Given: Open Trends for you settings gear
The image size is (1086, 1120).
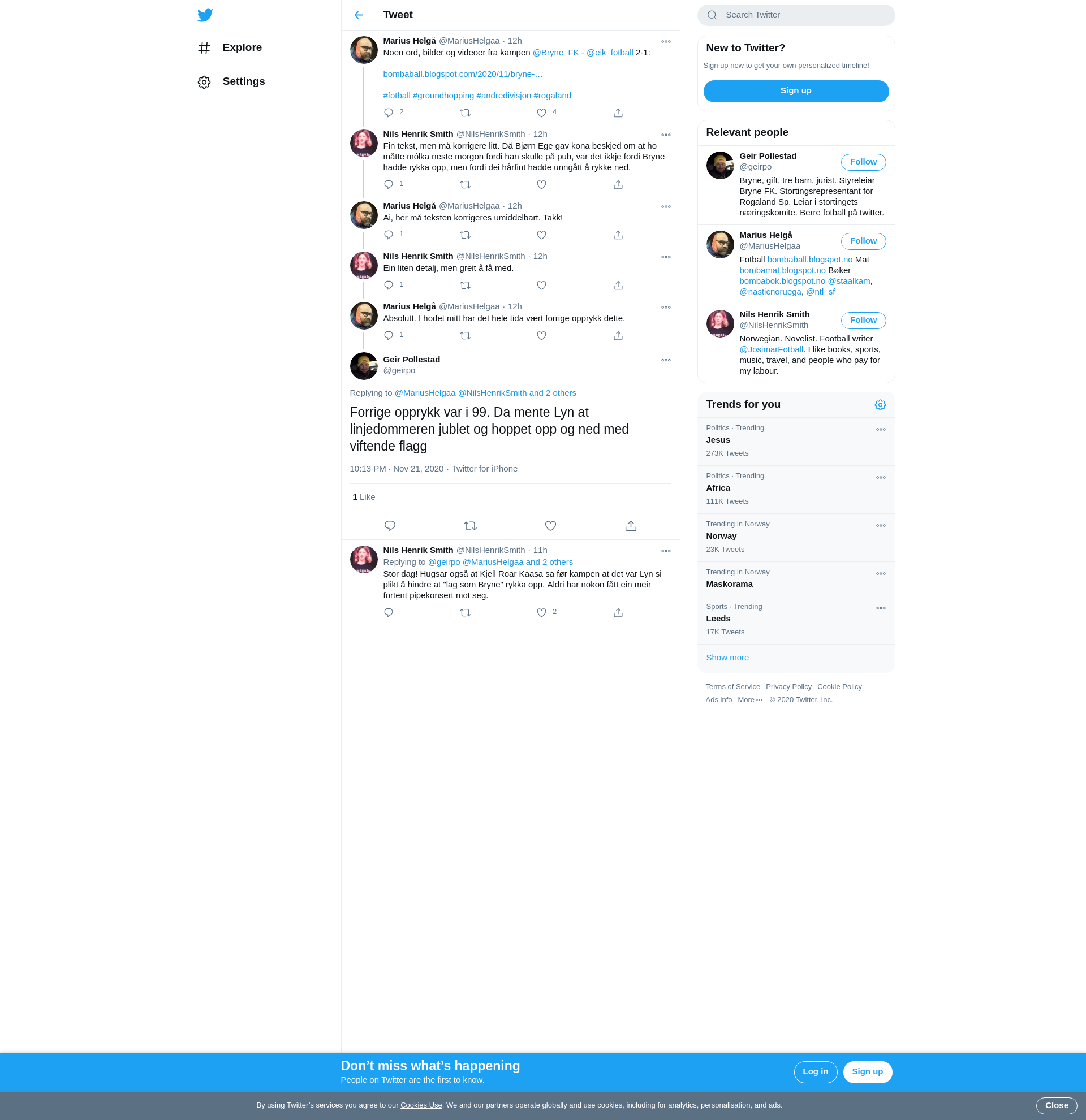Looking at the screenshot, I should [880, 405].
